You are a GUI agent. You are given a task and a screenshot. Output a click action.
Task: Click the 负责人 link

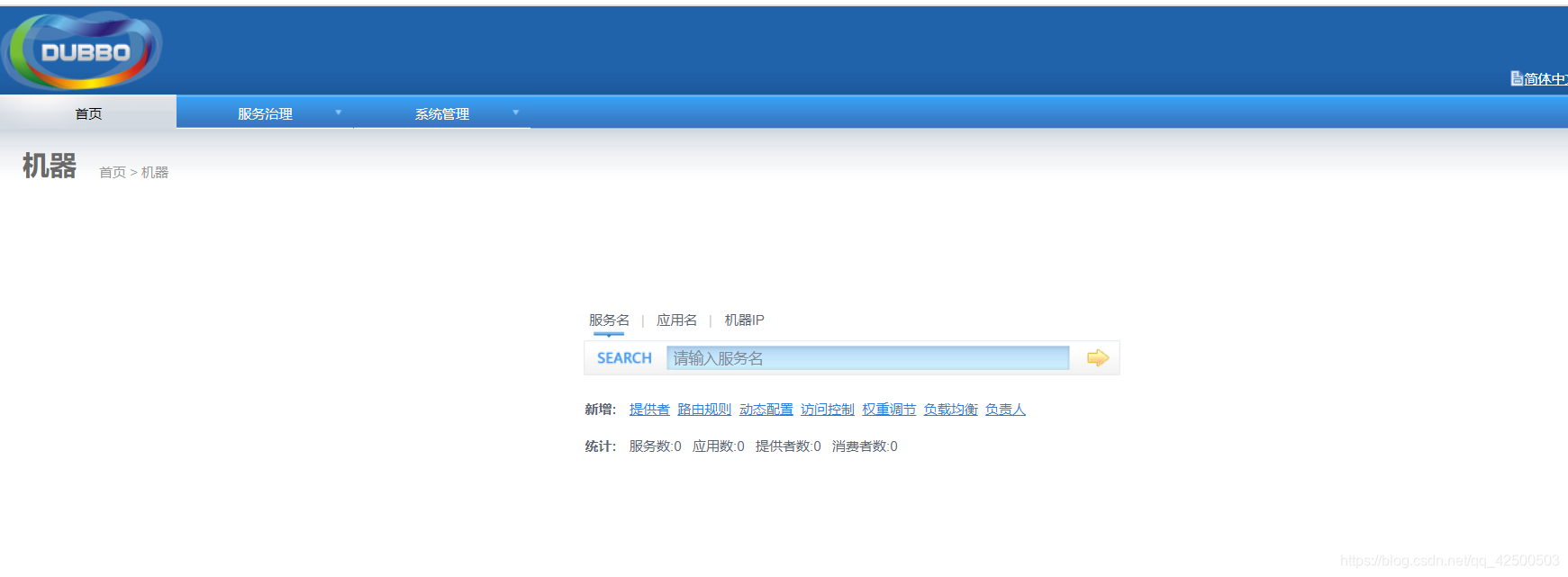point(1005,410)
